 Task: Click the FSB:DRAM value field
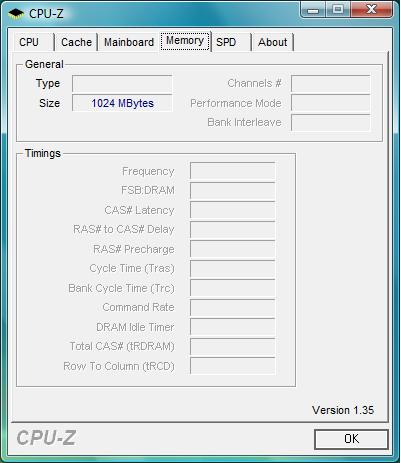pos(233,190)
